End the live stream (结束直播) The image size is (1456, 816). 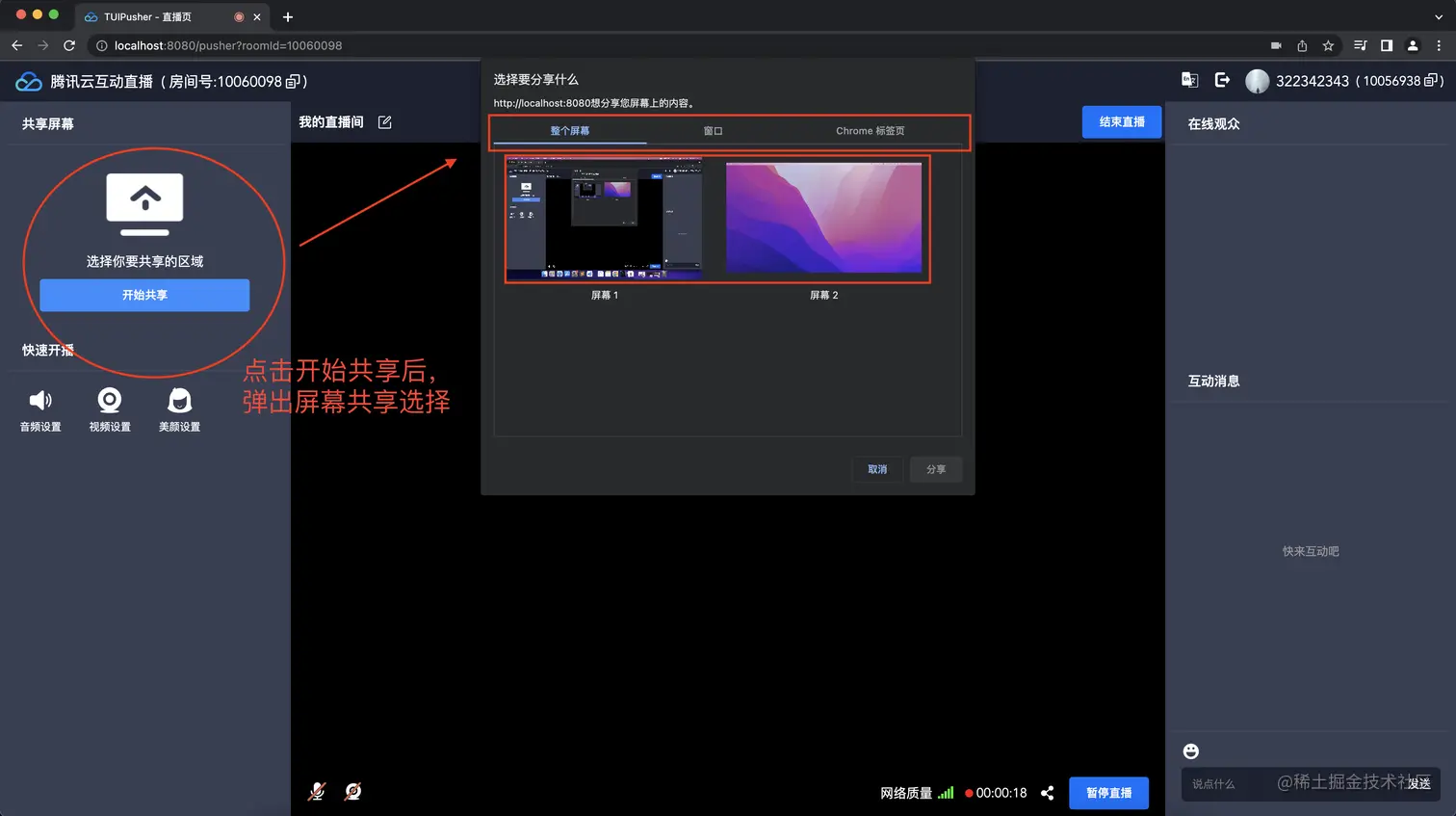click(x=1122, y=122)
